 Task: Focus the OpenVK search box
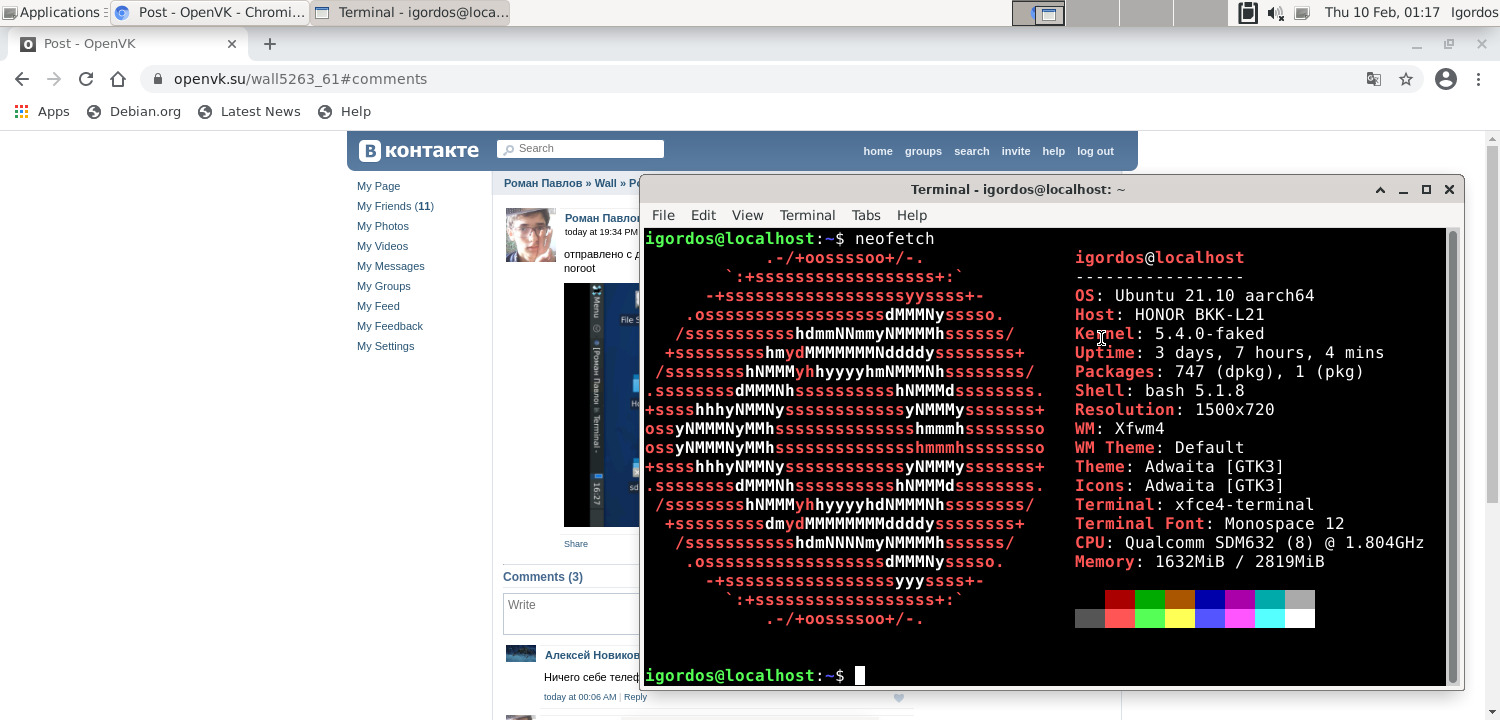[580, 149]
